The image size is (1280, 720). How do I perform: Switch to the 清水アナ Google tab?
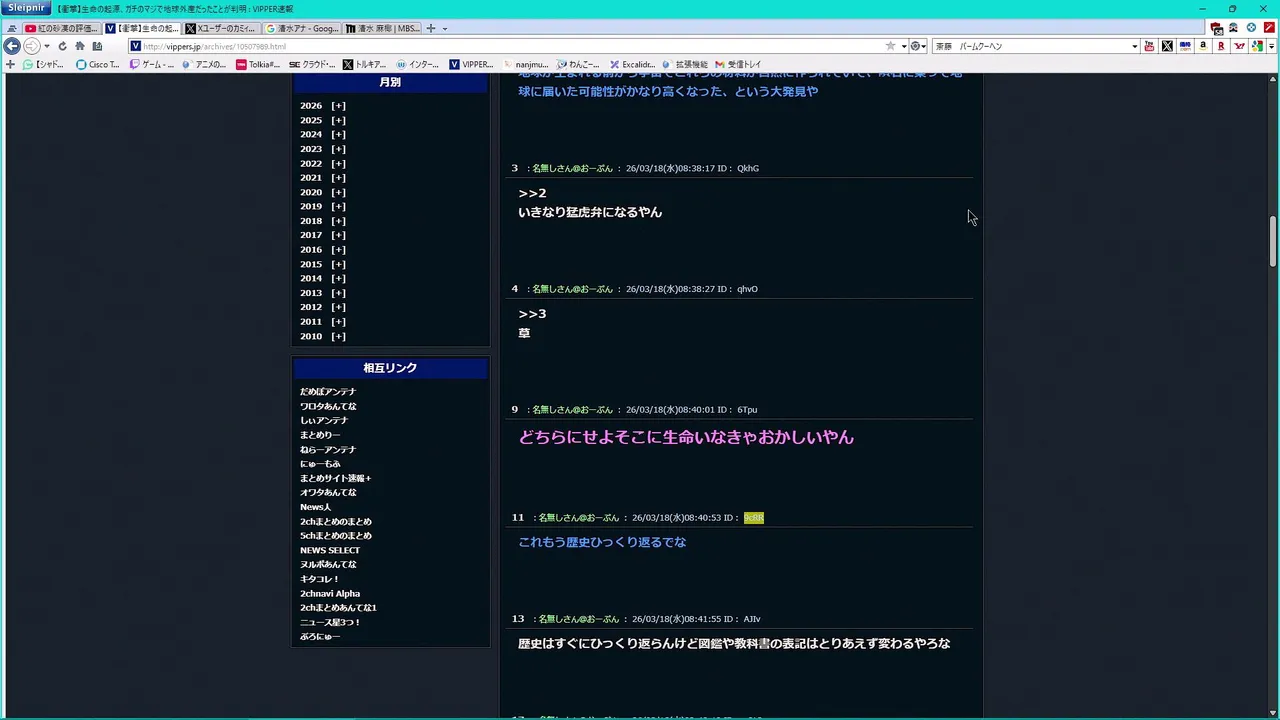302,28
